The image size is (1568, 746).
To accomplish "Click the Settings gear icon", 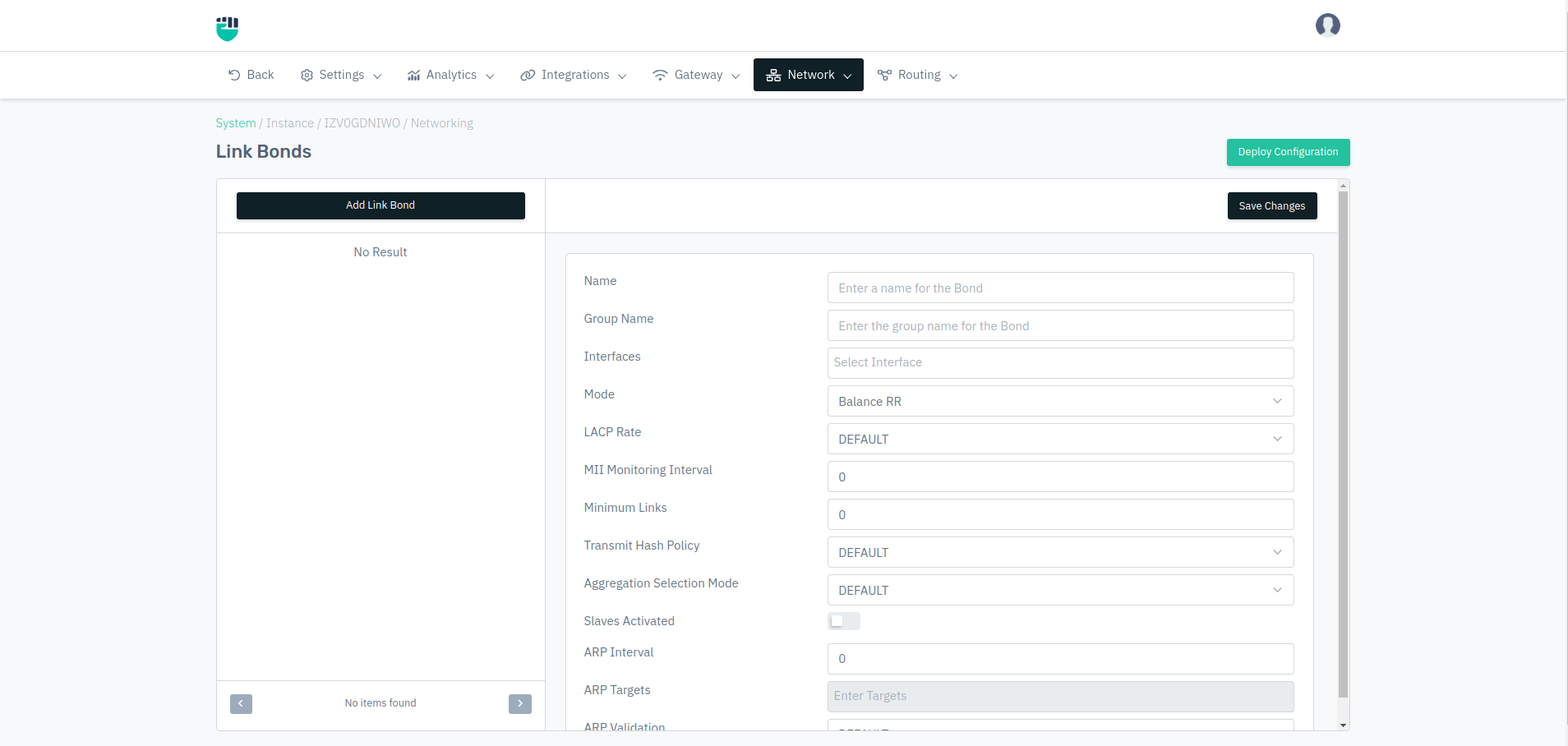I will tap(307, 76).
